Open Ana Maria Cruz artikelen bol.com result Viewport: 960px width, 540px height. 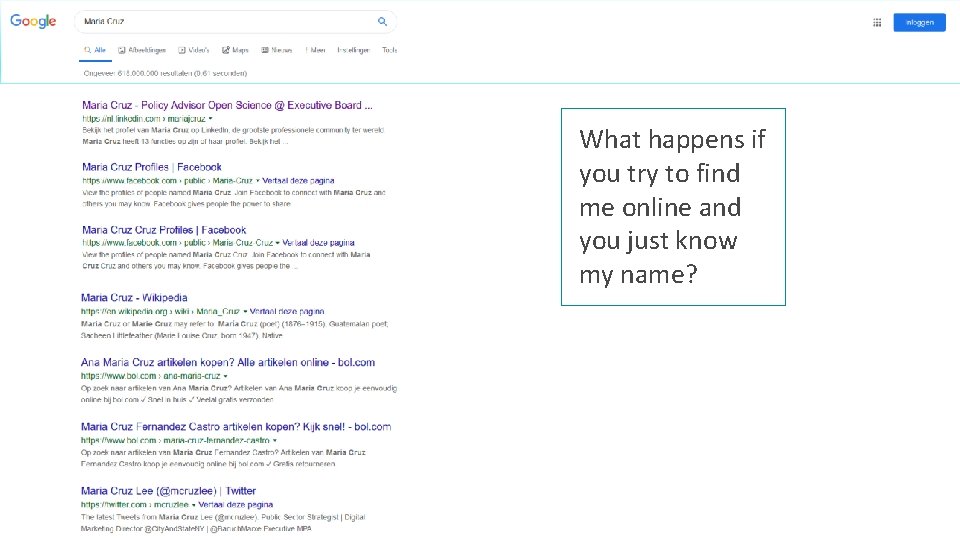point(228,362)
